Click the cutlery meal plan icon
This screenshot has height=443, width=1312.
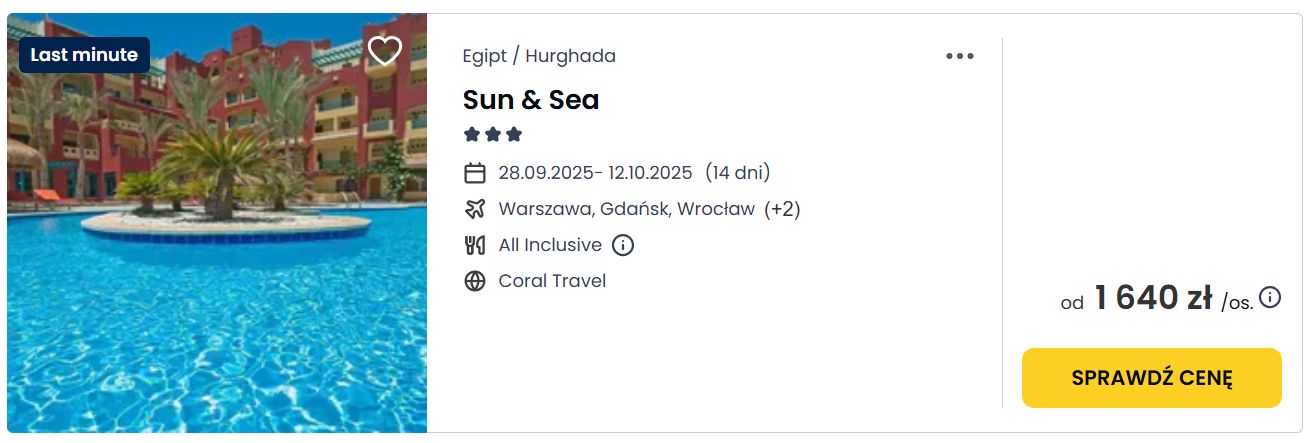coord(475,245)
